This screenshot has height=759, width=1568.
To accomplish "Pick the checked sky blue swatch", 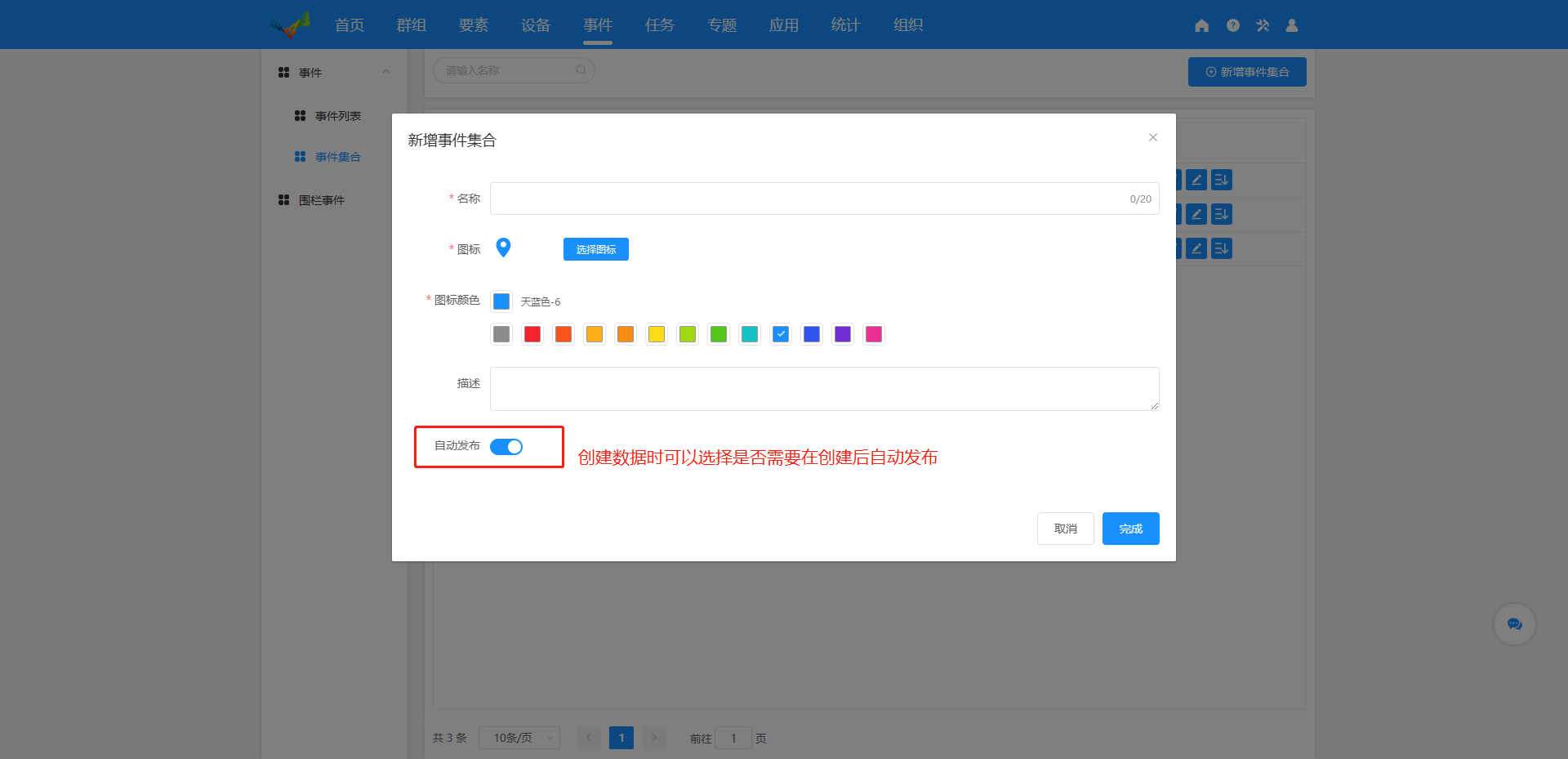I will tap(781, 334).
